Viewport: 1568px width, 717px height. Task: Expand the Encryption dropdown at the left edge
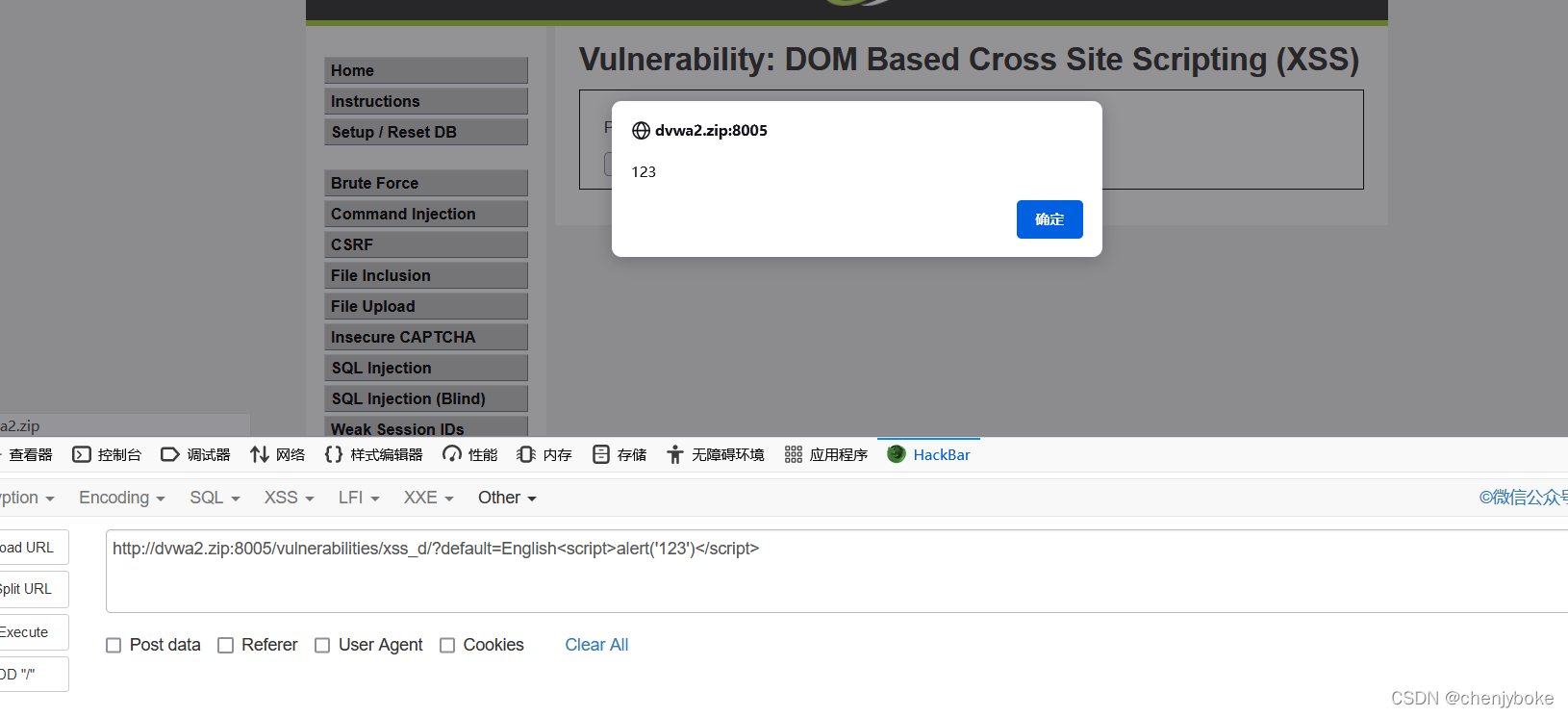pyautogui.click(x=27, y=498)
